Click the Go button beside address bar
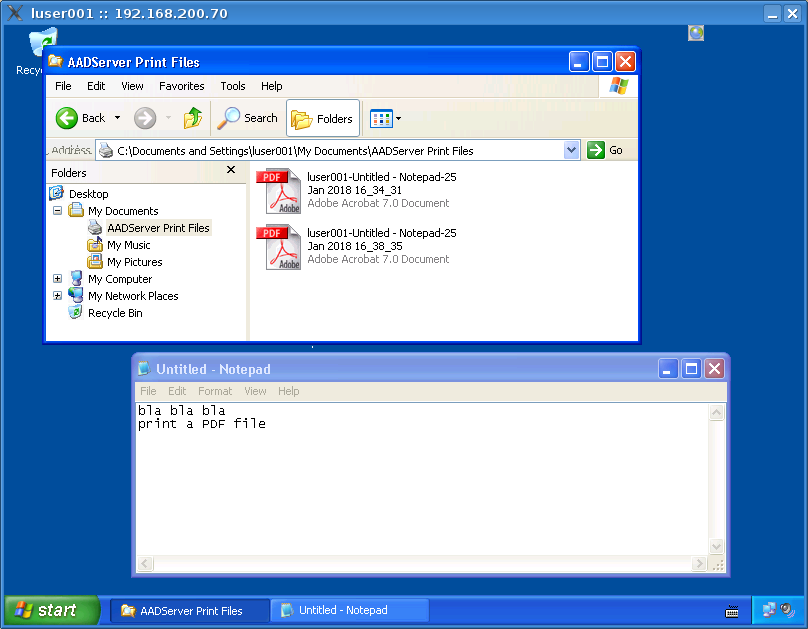Image resolution: width=808 pixels, height=629 pixels. (x=606, y=150)
